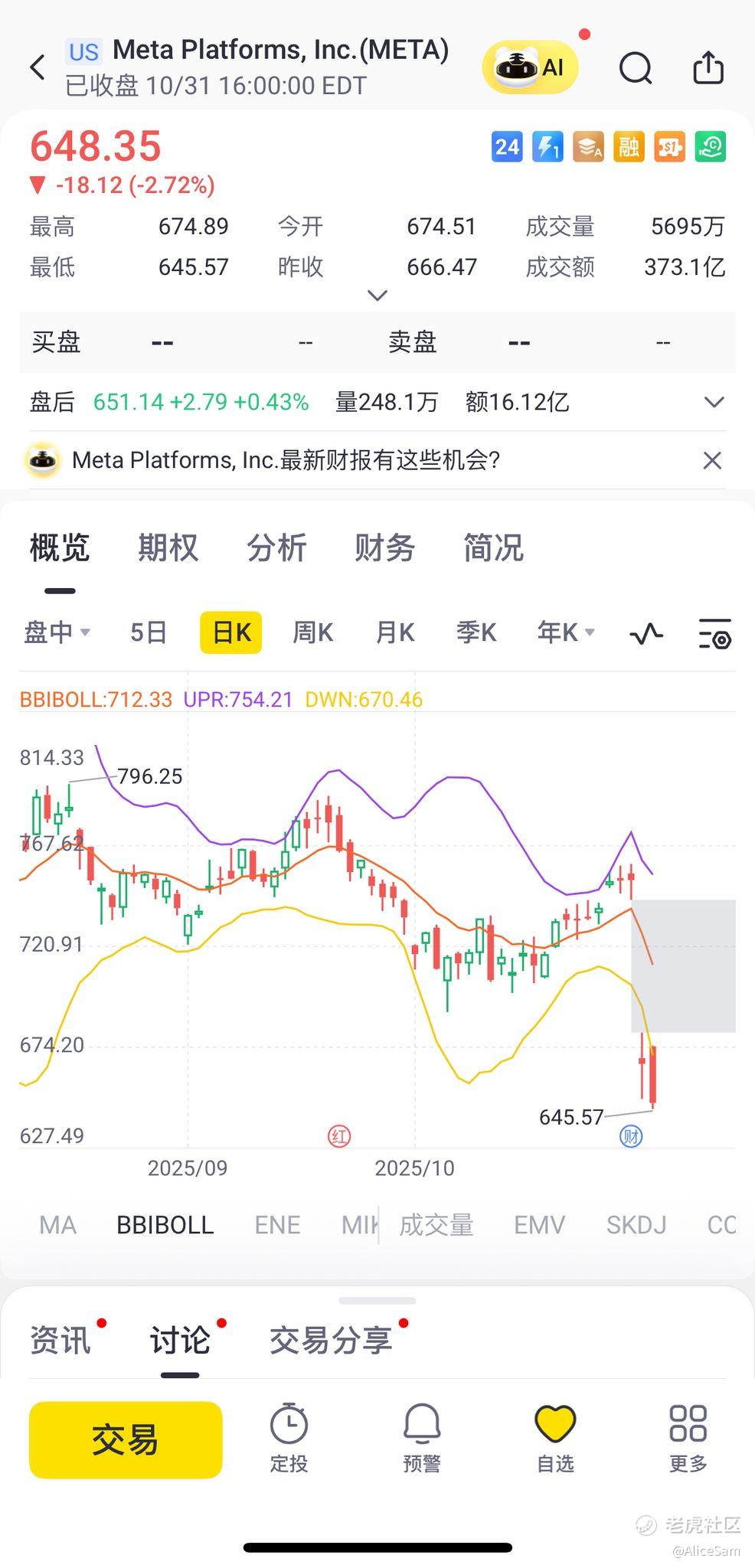Expand the quote details chevron
755x1568 pixels.
coord(377,296)
